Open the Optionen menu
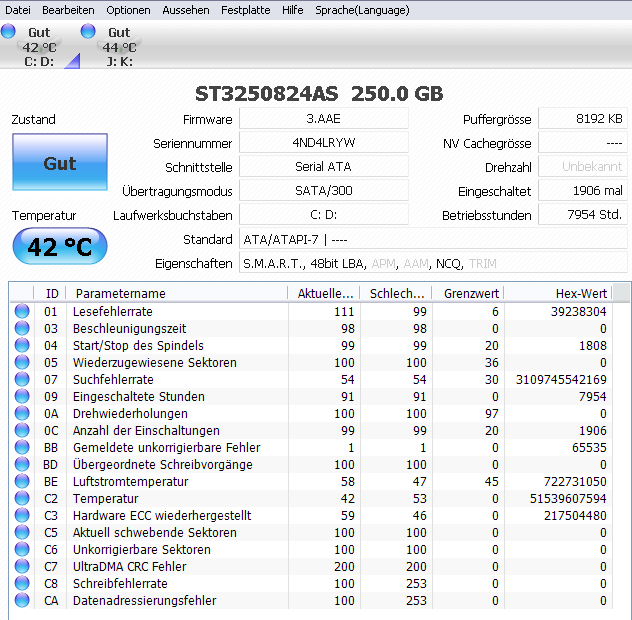 click(128, 10)
